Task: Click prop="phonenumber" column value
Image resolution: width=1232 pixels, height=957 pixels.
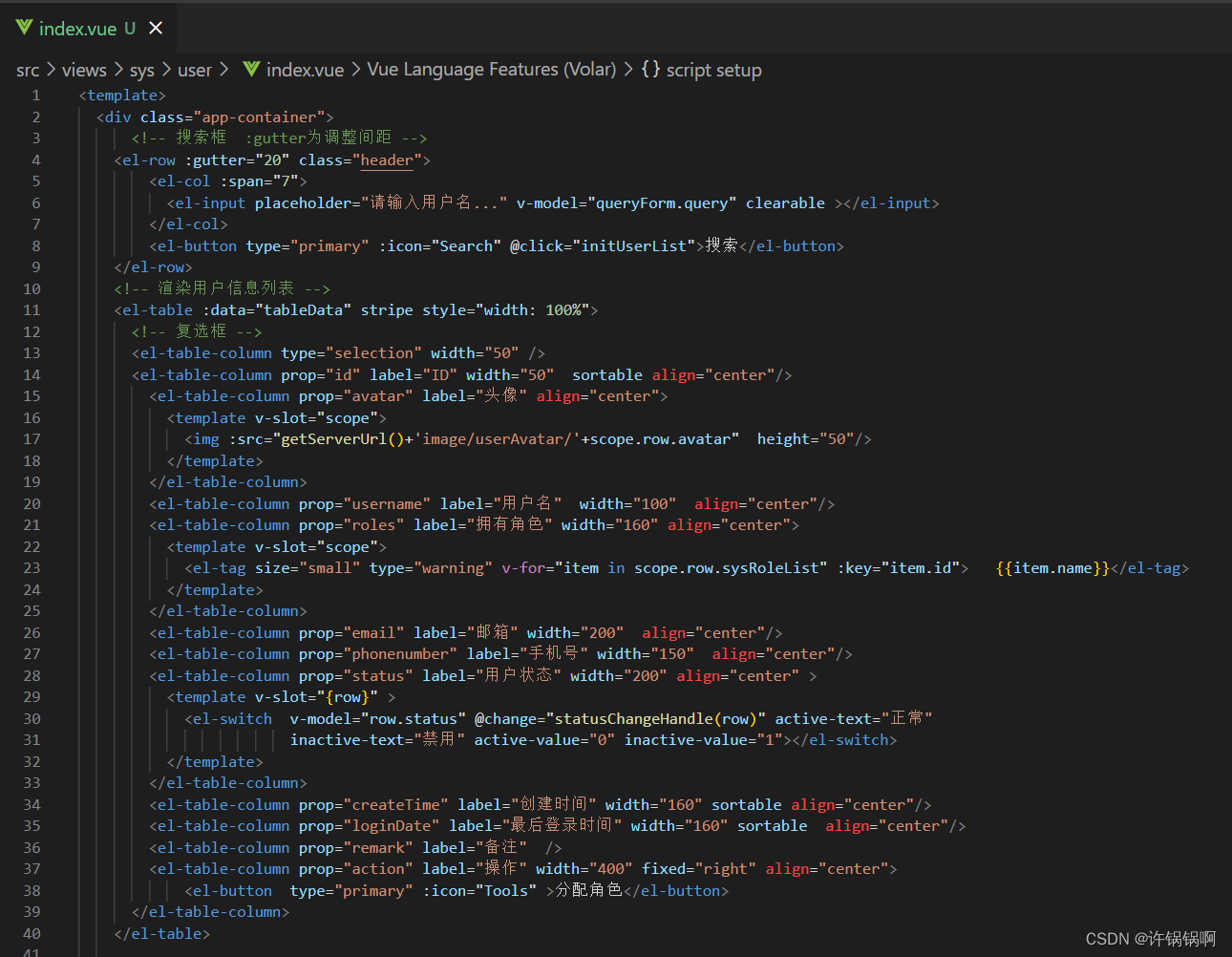Action: point(378,654)
